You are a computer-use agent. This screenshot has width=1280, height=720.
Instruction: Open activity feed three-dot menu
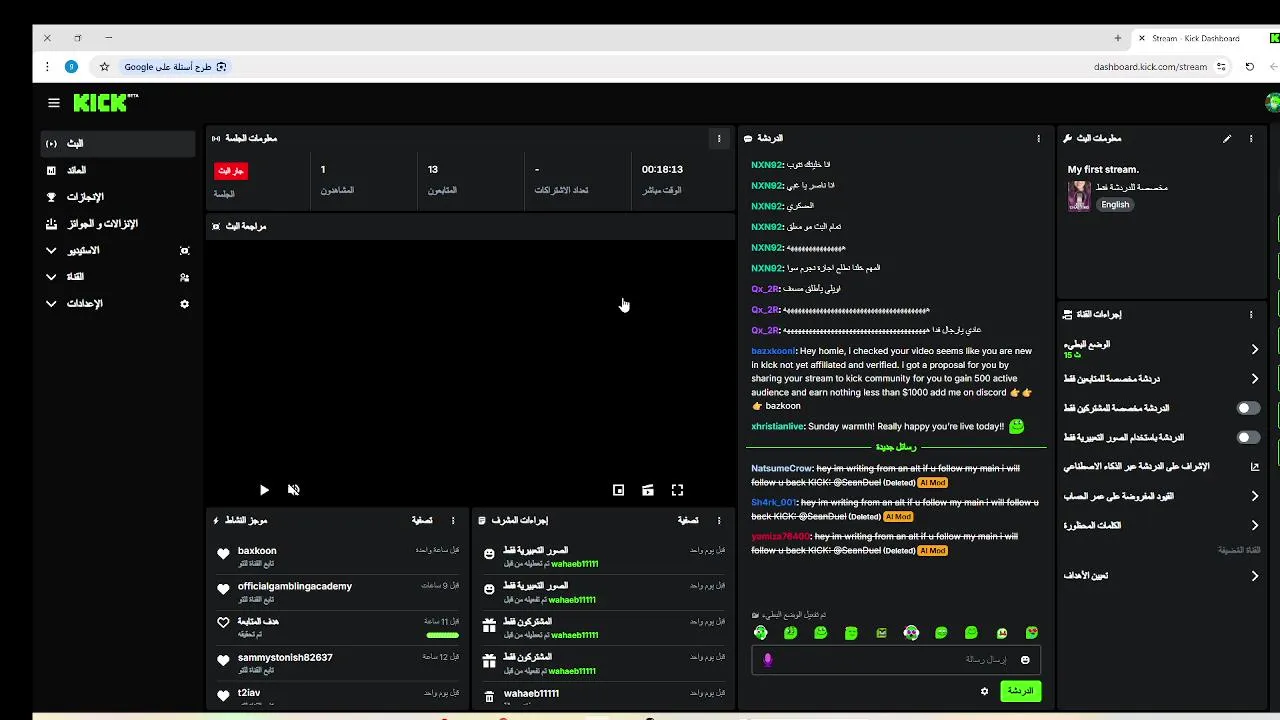click(453, 520)
